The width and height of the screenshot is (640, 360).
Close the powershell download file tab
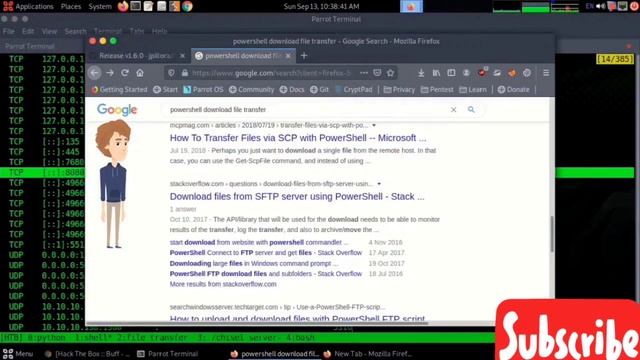tap(288, 56)
